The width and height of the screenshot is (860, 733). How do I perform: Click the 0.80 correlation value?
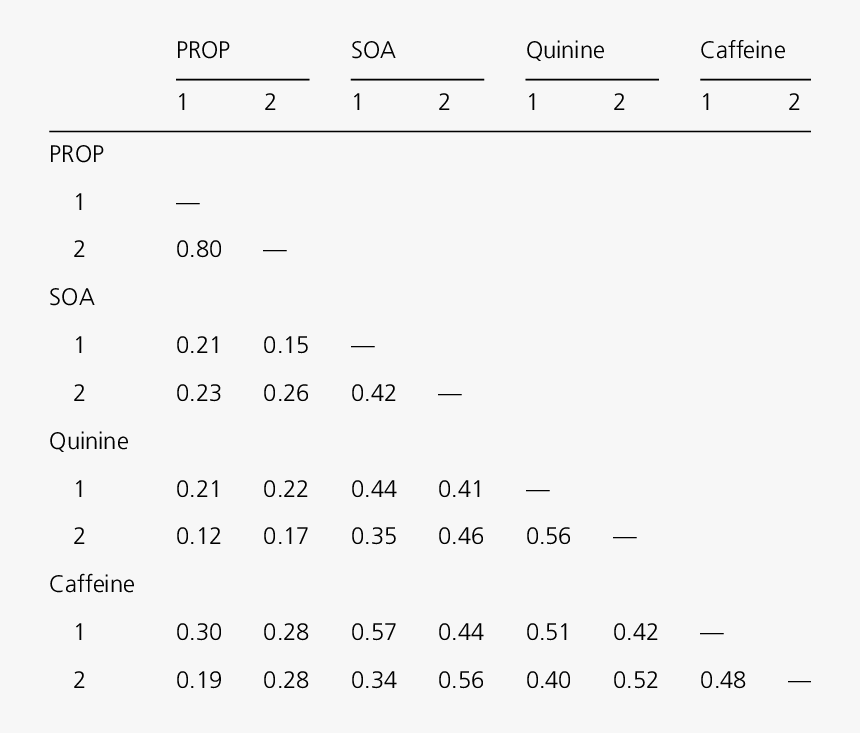[199, 249]
